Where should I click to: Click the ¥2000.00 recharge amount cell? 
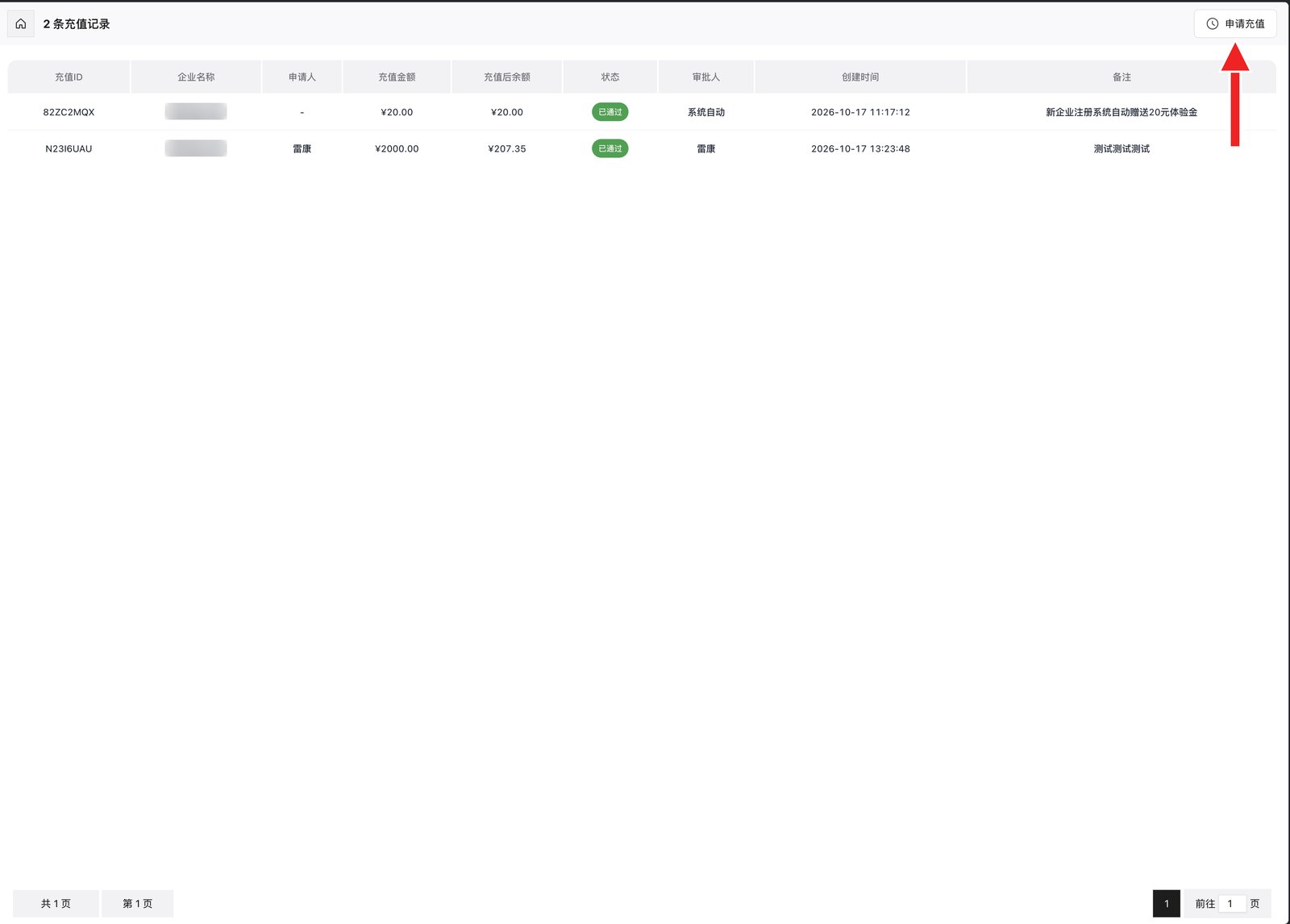pyautogui.click(x=397, y=149)
